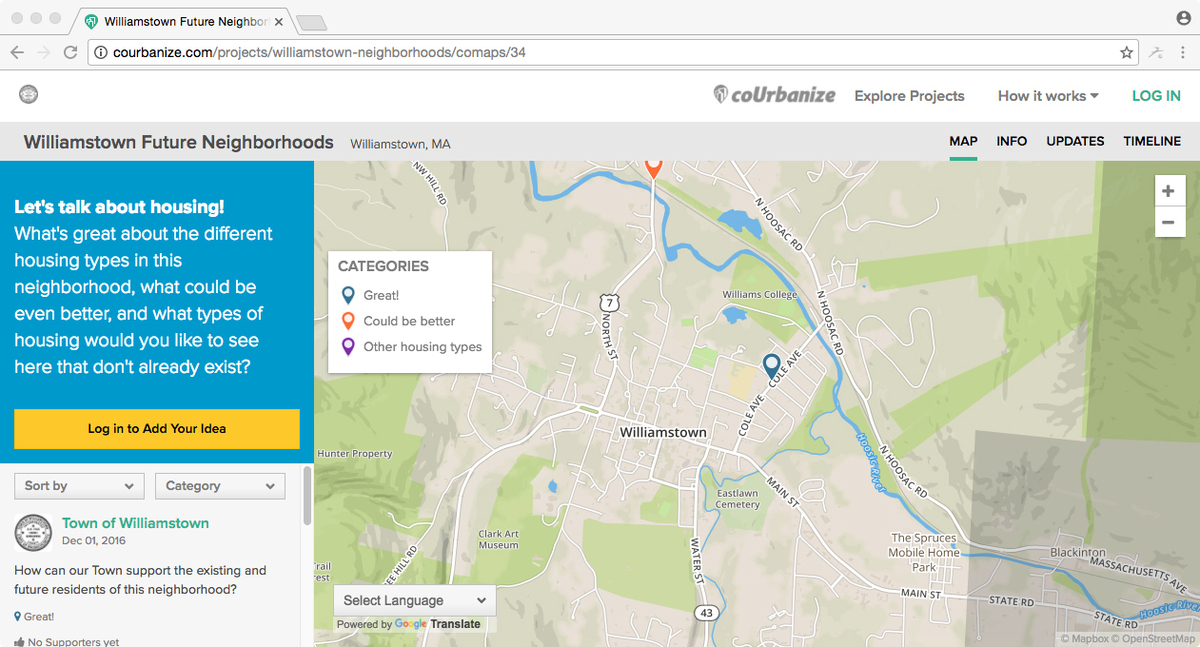The height and width of the screenshot is (647, 1200).
Task: Switch to the INFO tab
Action: click(1011, 141)
